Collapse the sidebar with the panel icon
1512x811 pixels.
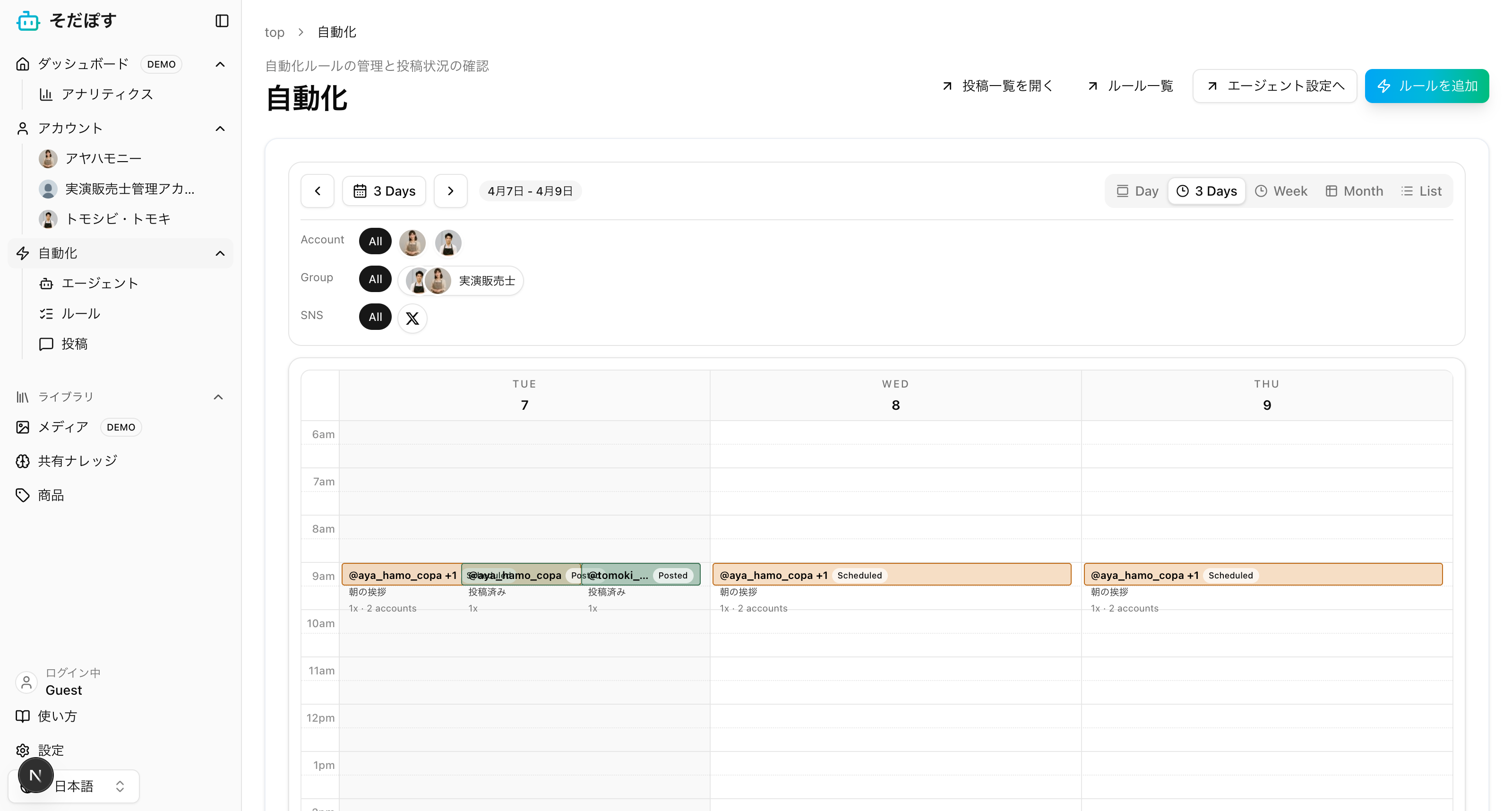pyautogui.click(x=222, y=21)
